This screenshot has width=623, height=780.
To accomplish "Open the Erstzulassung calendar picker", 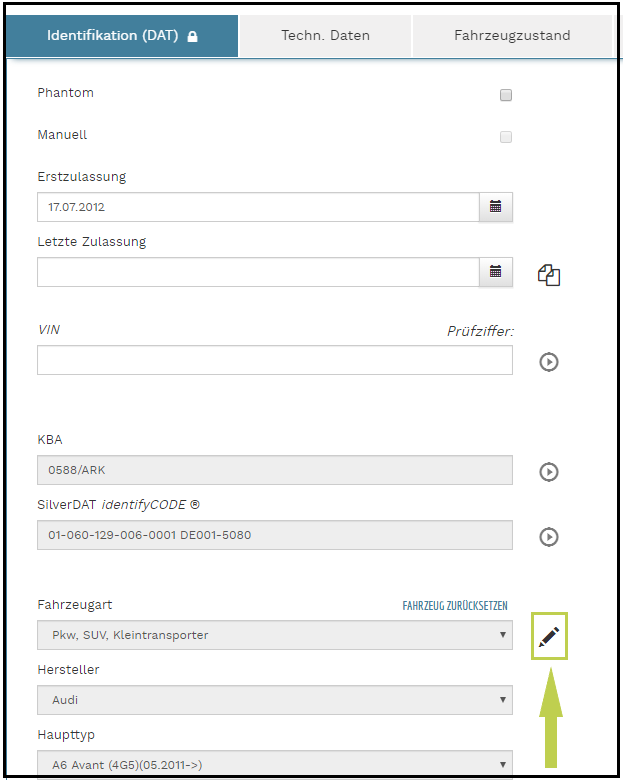I will pyautogui.click(x=495, y=207).
